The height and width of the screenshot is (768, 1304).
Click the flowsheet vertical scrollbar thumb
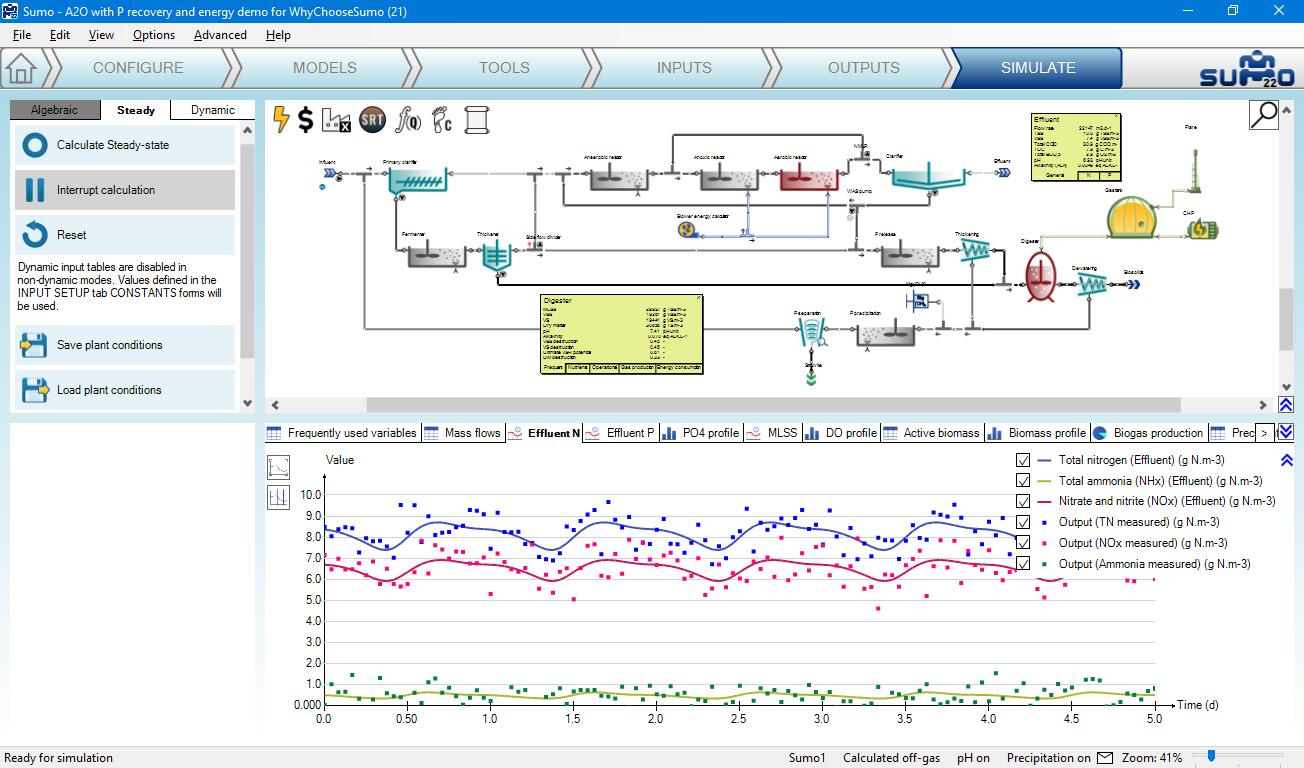pyautogui.click(x=1286, y=320)
